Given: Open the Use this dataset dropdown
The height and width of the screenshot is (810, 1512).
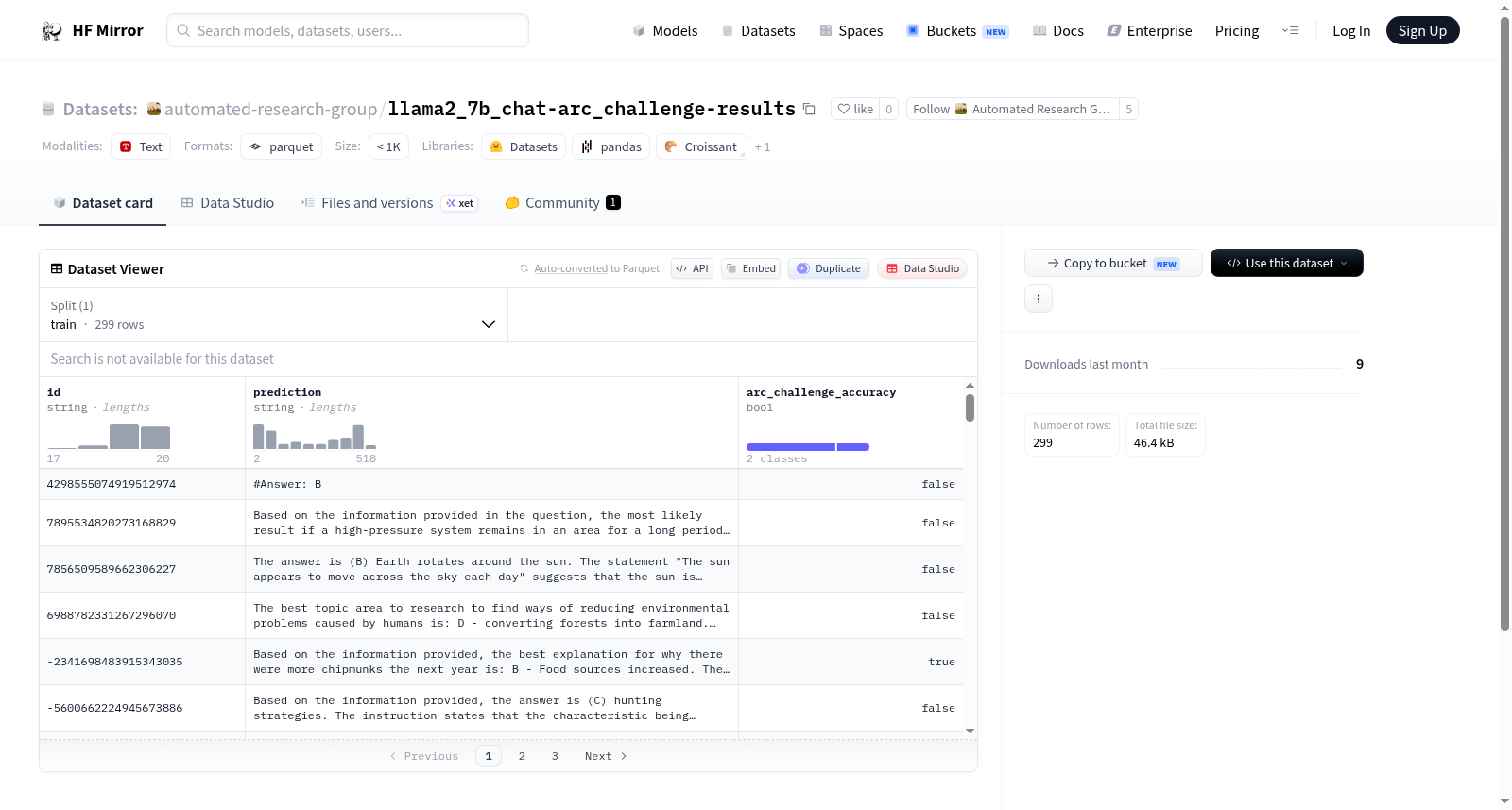Looking at the screenshot, I should (x=1287, y=263).
